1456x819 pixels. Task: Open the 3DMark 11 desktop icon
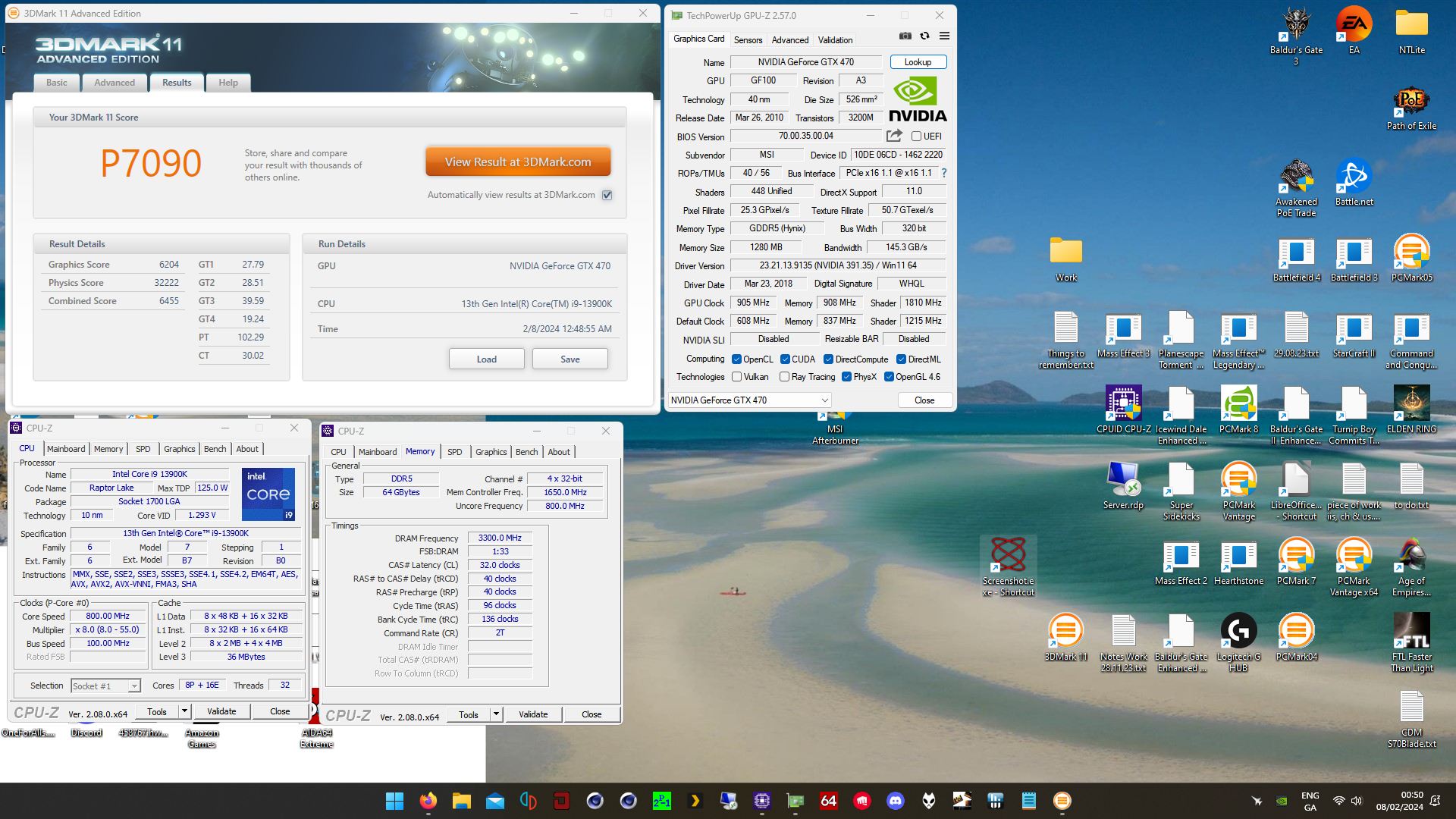[1065, 637]
